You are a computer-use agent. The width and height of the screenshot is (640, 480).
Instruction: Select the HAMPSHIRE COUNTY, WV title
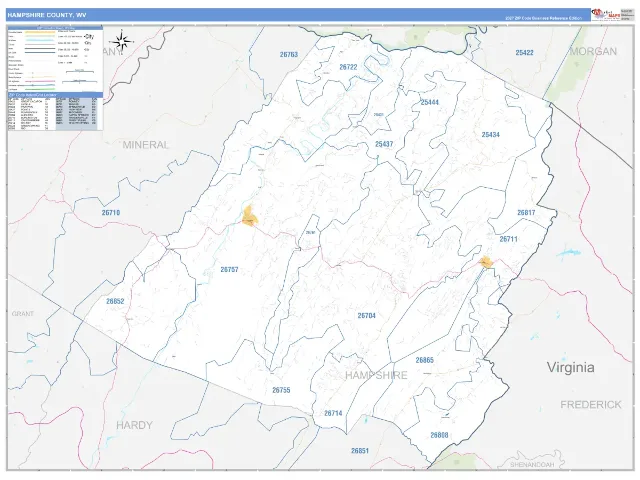pyautogui.click(x=47, y=15)
